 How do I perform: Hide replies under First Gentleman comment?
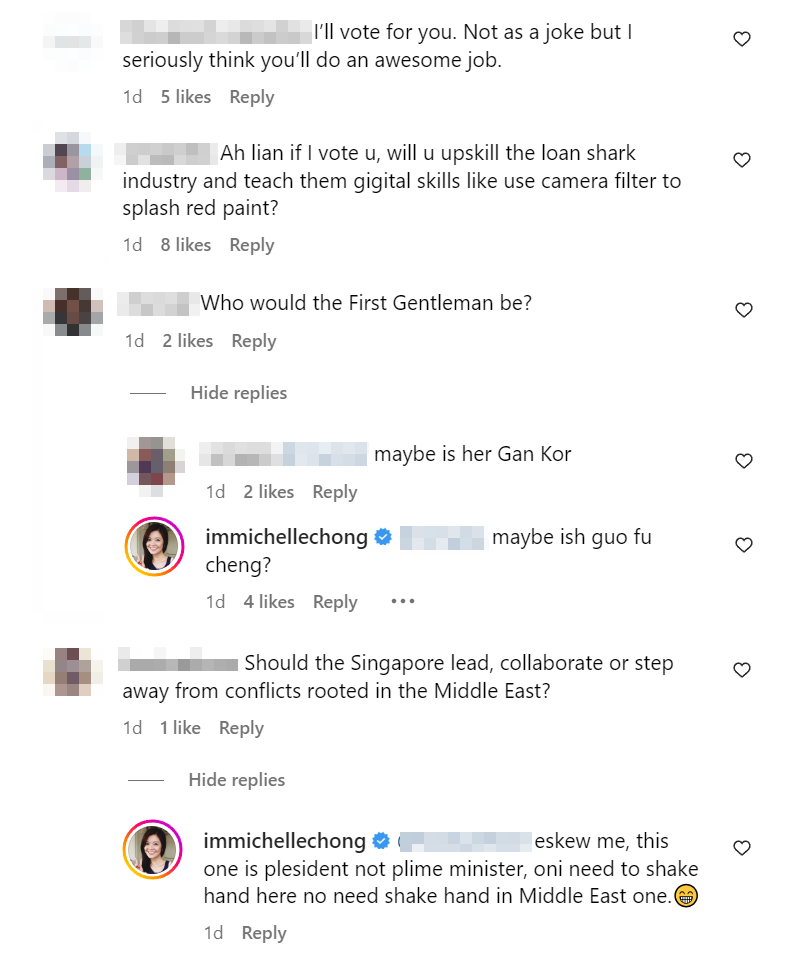pyautogui.click(x=238, y=393)
